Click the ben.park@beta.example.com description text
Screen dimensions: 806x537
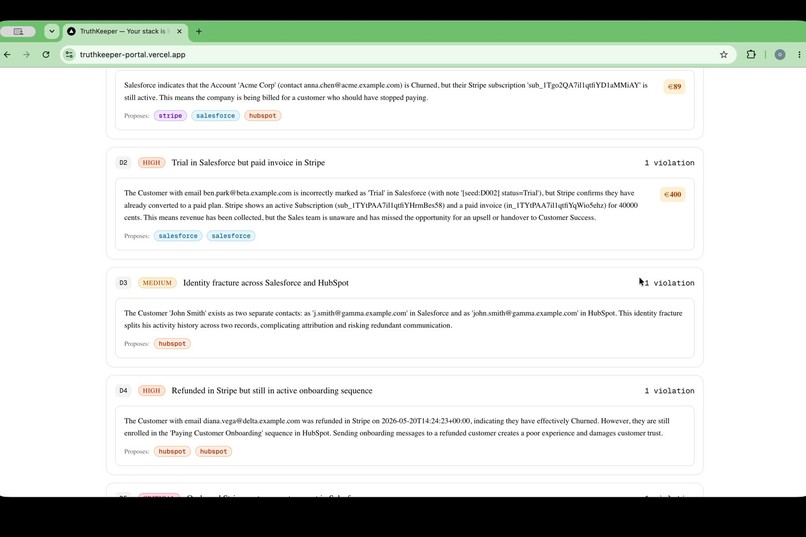pos(381,205)
